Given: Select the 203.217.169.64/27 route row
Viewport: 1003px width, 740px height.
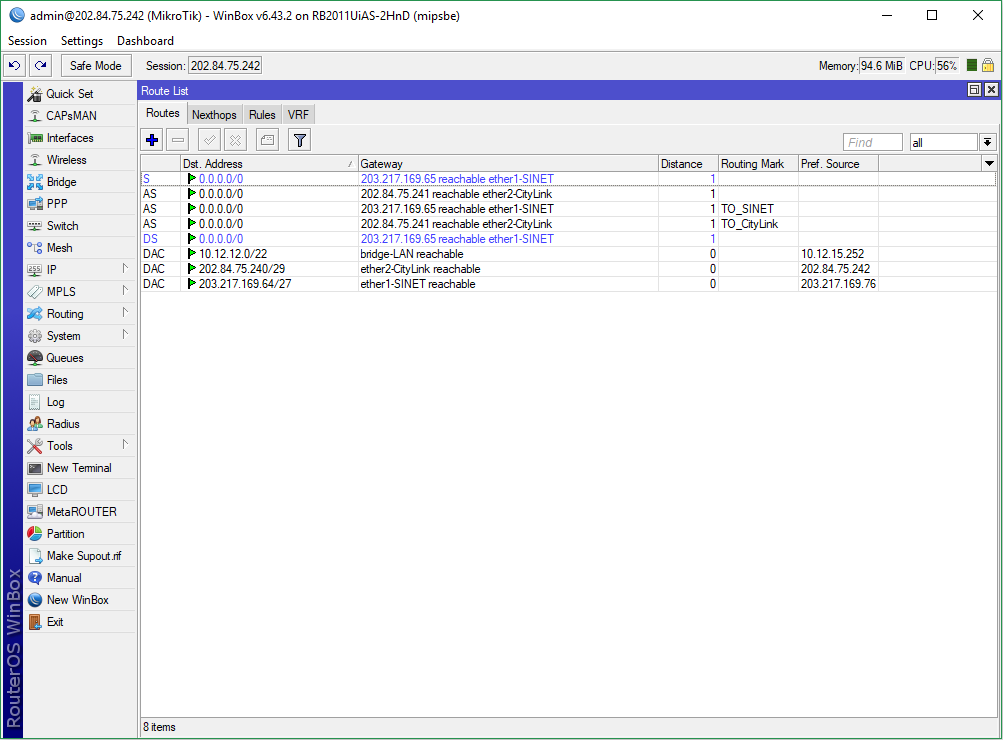Looking at the screenshot, I should [x=569, y=284].
